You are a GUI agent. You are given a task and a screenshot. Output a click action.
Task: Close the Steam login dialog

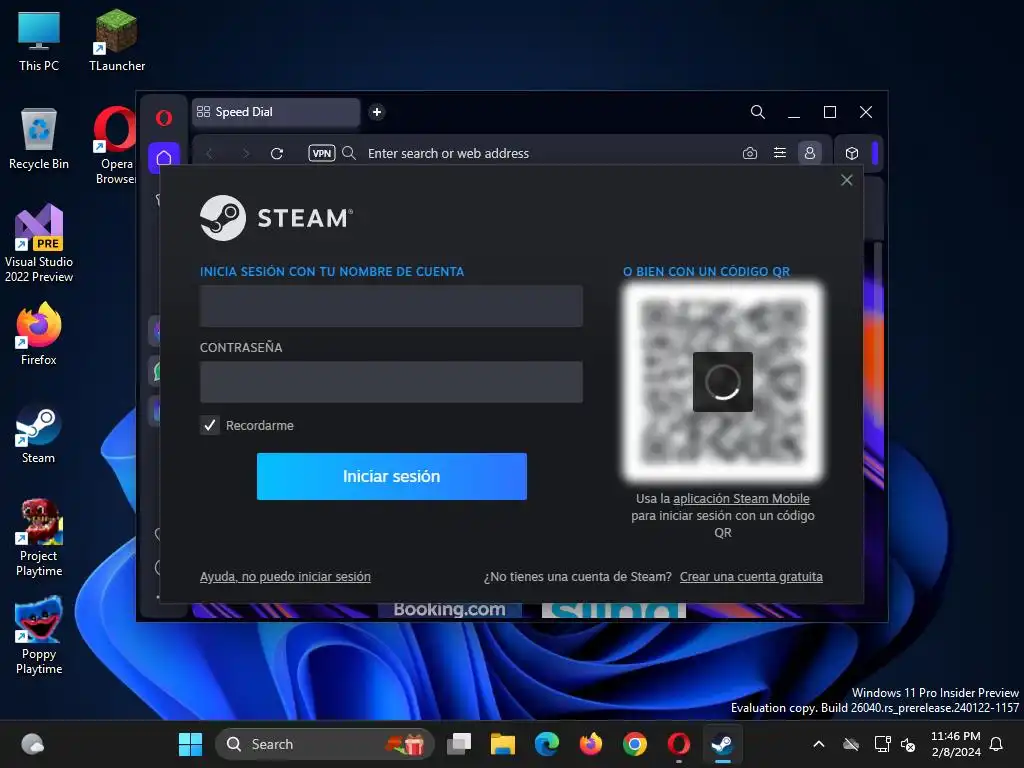click(x=846, y=180)
